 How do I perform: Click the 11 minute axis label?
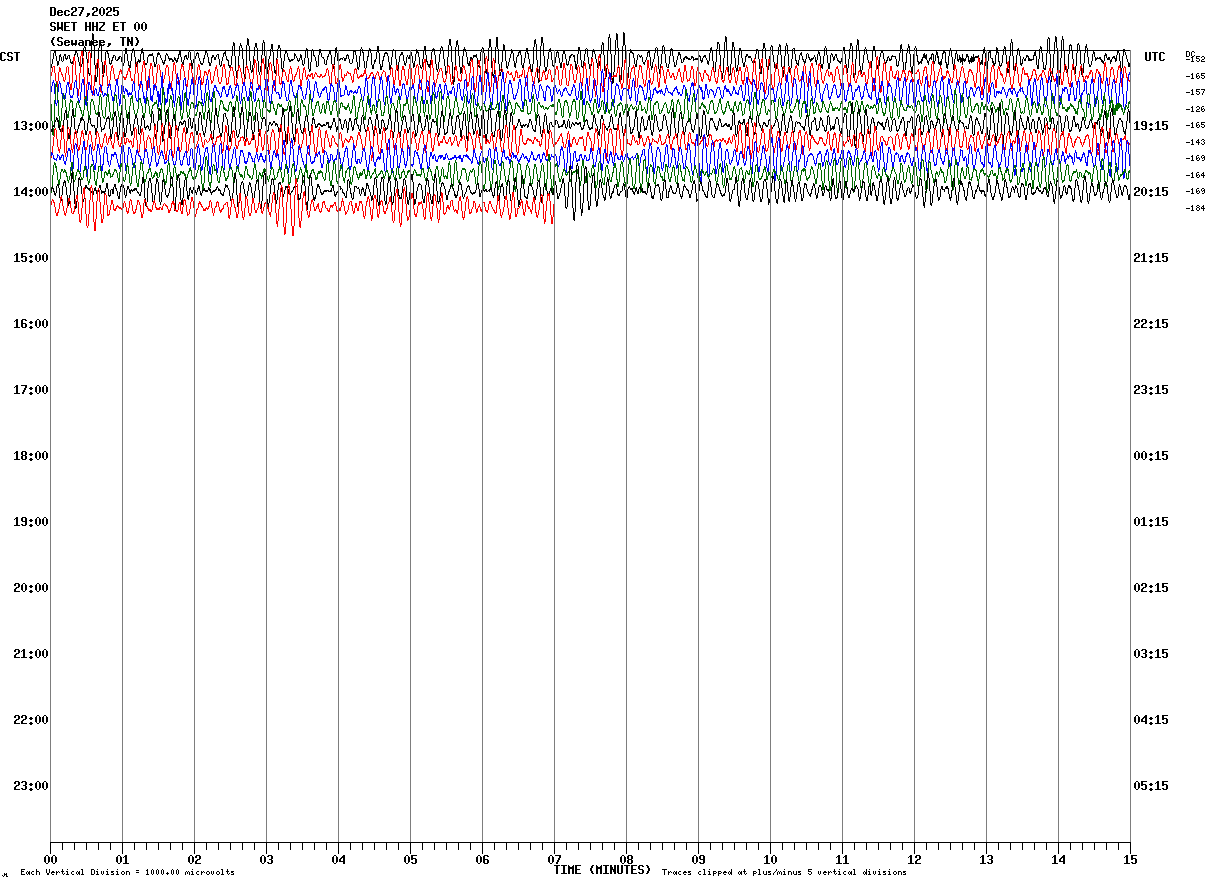(842, 860)
